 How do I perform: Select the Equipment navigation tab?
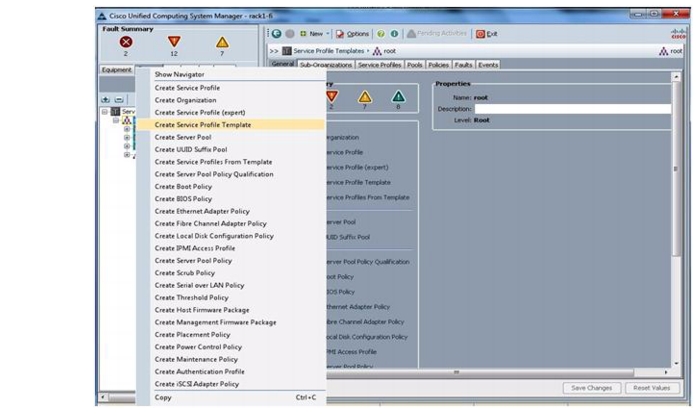click(x=117, y=70)
